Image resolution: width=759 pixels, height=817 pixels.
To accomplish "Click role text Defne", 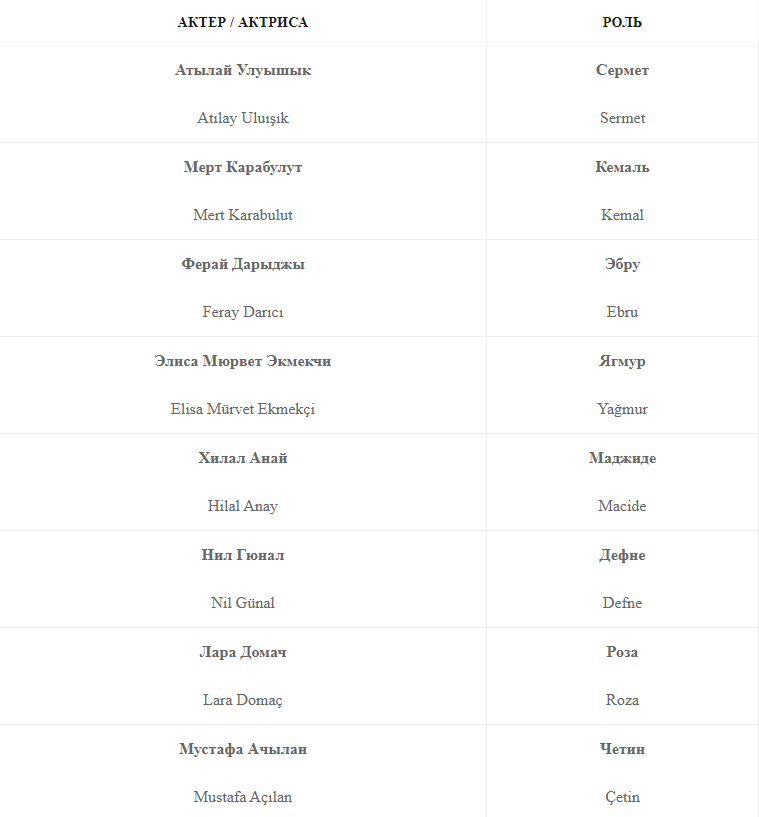I will [x=622, y=603].
